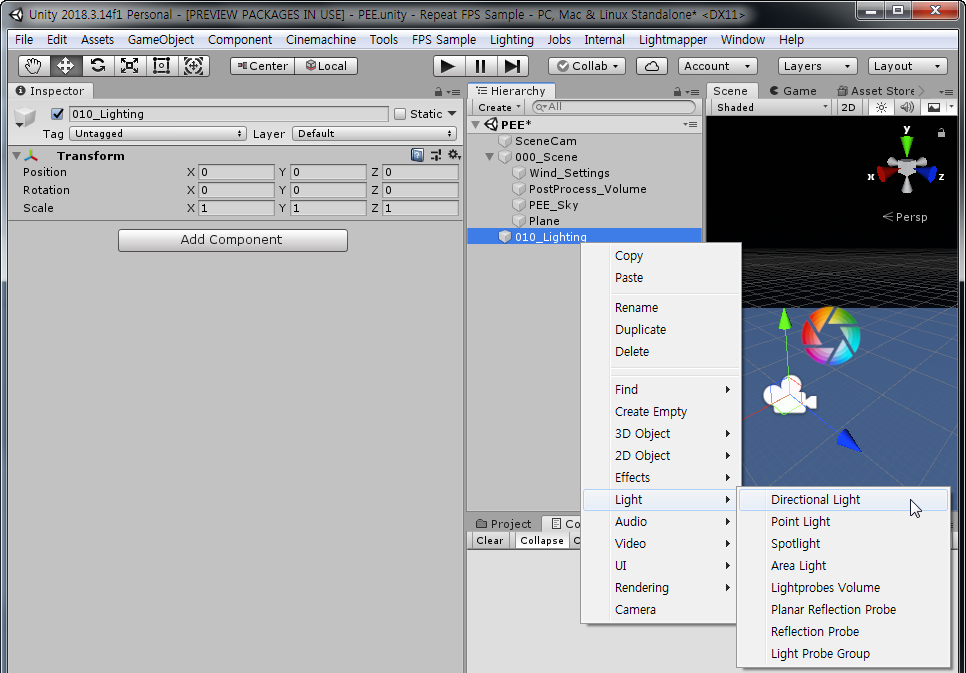Toggle scene lighting sun icon

tap(882, 107)
